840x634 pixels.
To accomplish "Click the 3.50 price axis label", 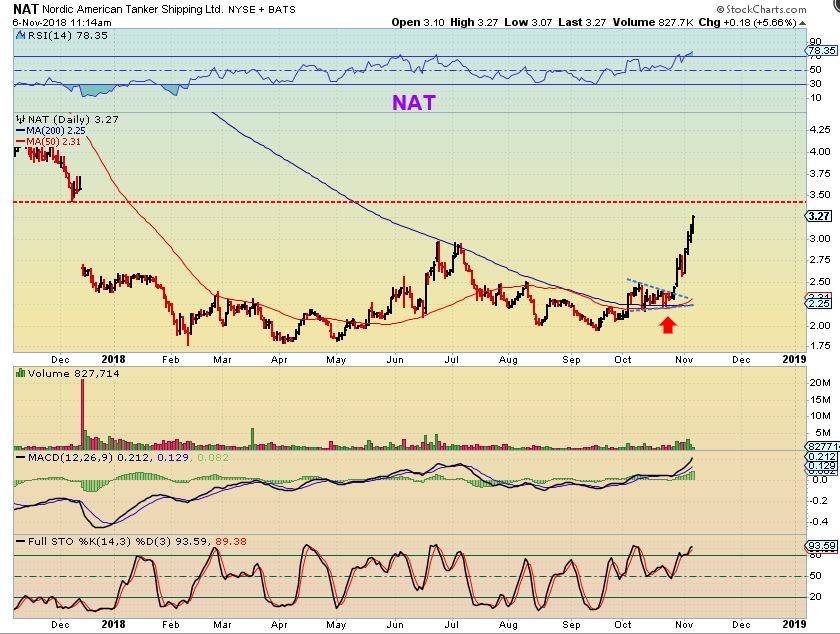I will coord(820,195).
